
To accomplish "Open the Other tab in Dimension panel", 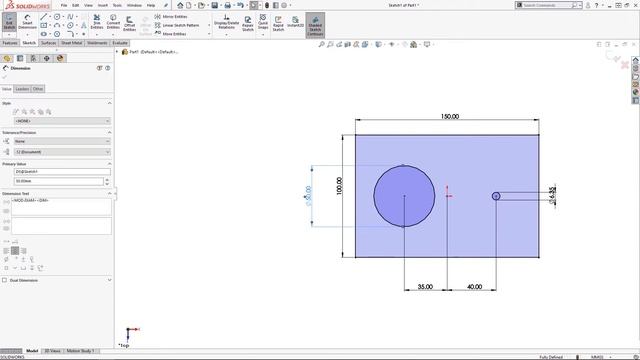I will (38, 89).
